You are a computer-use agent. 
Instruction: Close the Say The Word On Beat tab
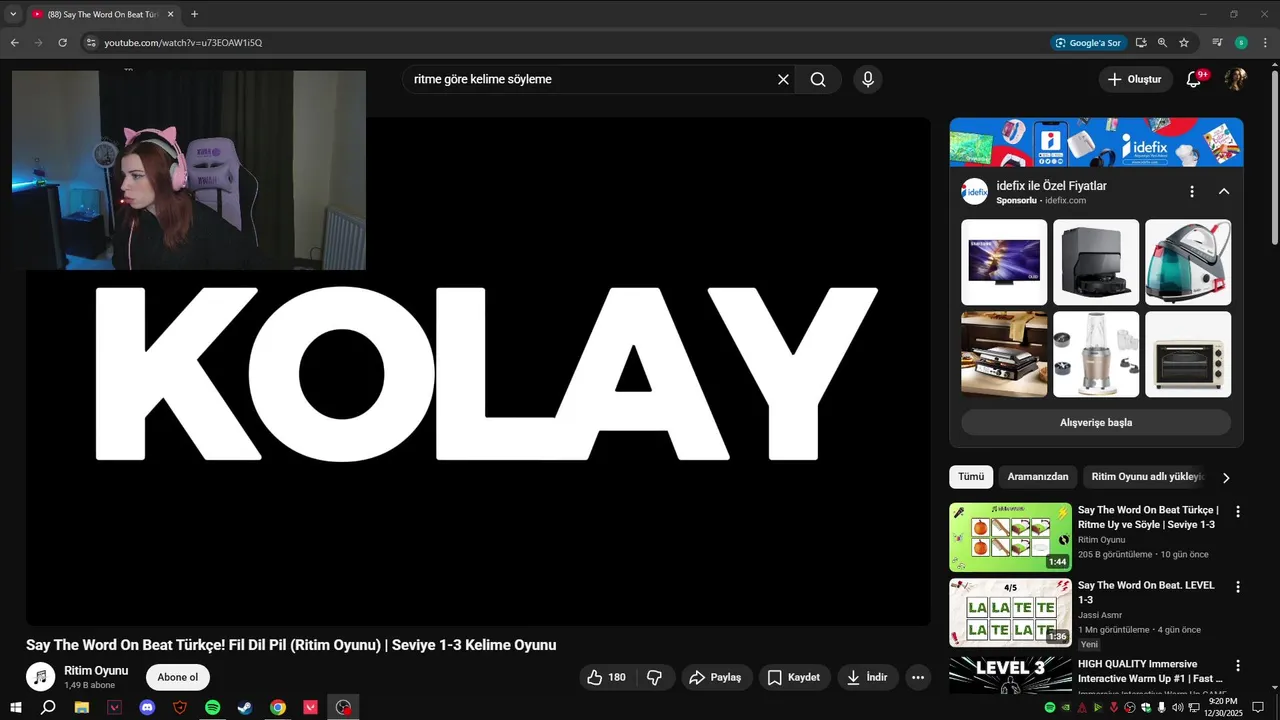click(x=170, y=14)
